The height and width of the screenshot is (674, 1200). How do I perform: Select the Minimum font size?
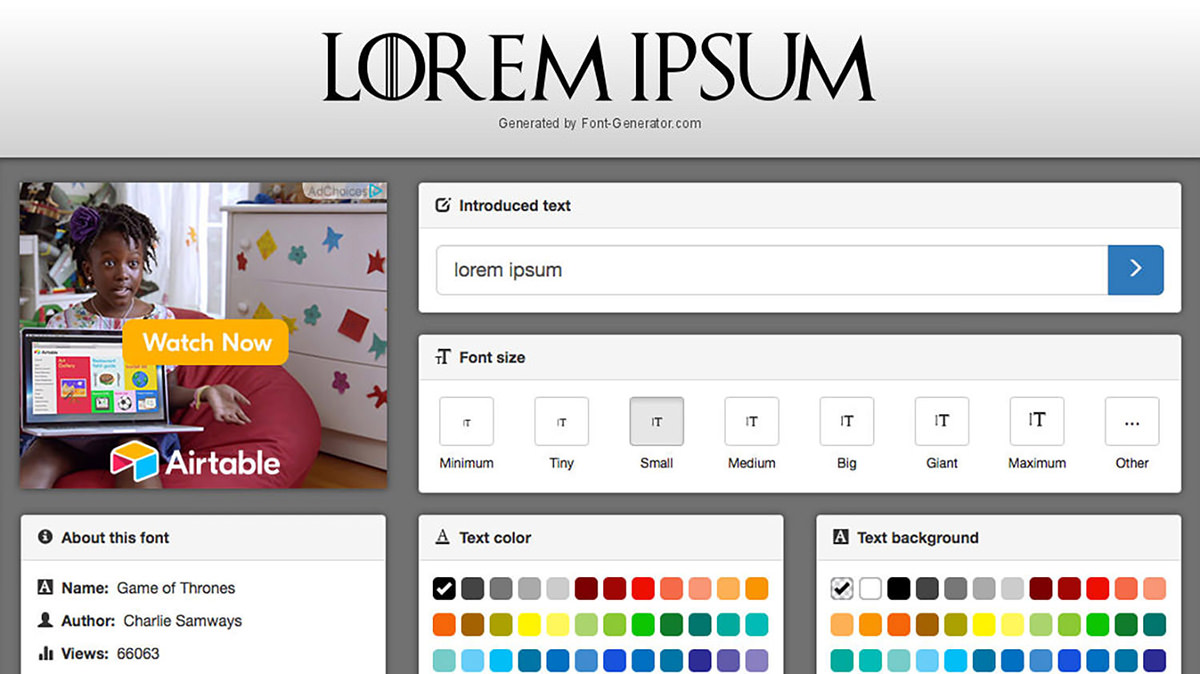[x=466, y=422]
